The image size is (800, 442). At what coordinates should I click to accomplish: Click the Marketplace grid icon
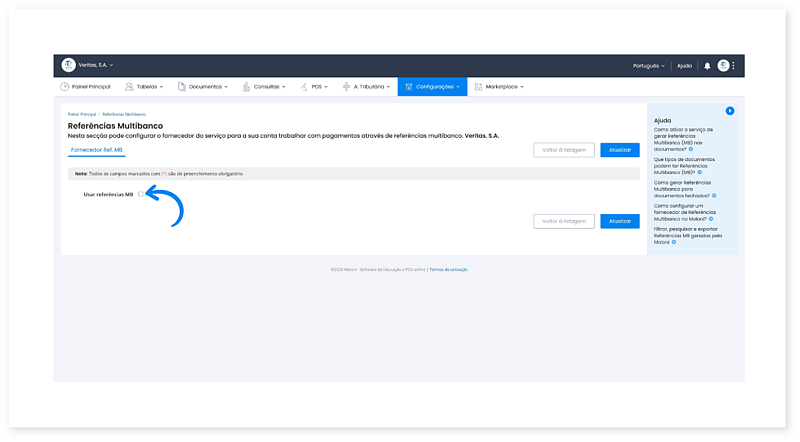[x=478, y=87]
